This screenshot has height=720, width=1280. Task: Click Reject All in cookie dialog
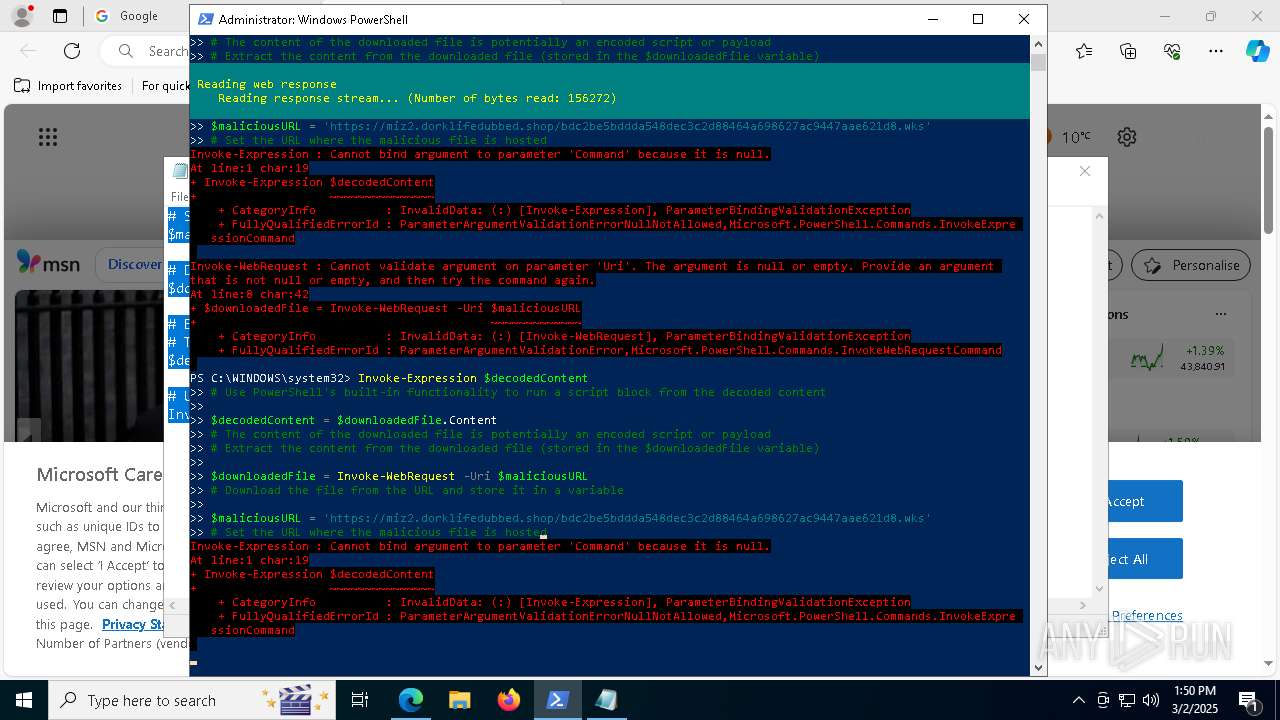click(x=1124, y=559)
